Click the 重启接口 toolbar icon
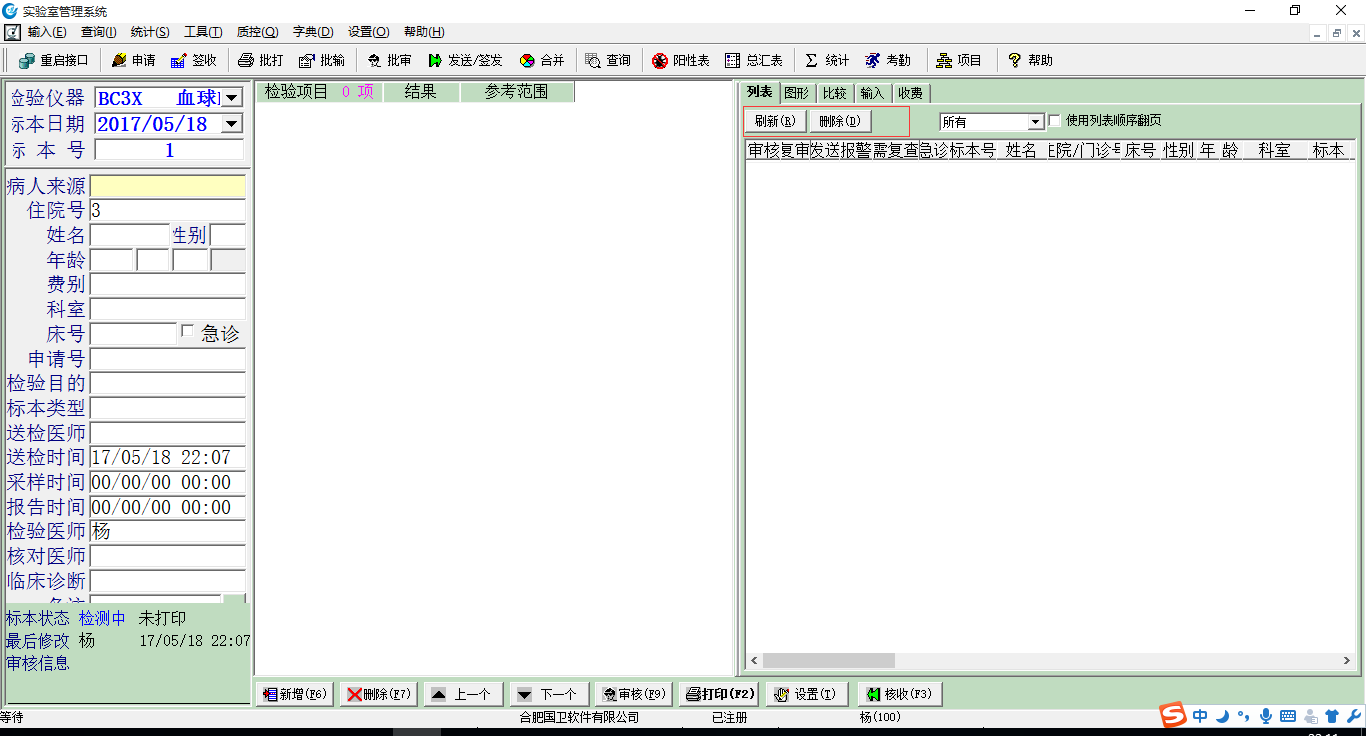The height and width of the screenshot is (736, 1366). point(27,60)
